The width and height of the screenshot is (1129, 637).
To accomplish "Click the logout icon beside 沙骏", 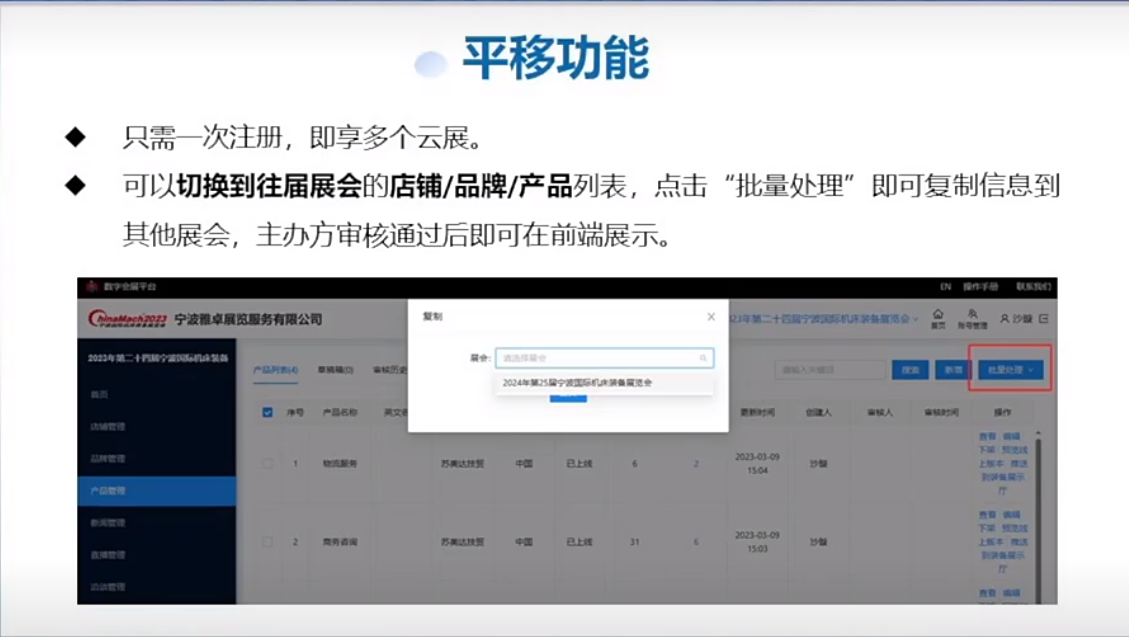I will [1043, 318].
